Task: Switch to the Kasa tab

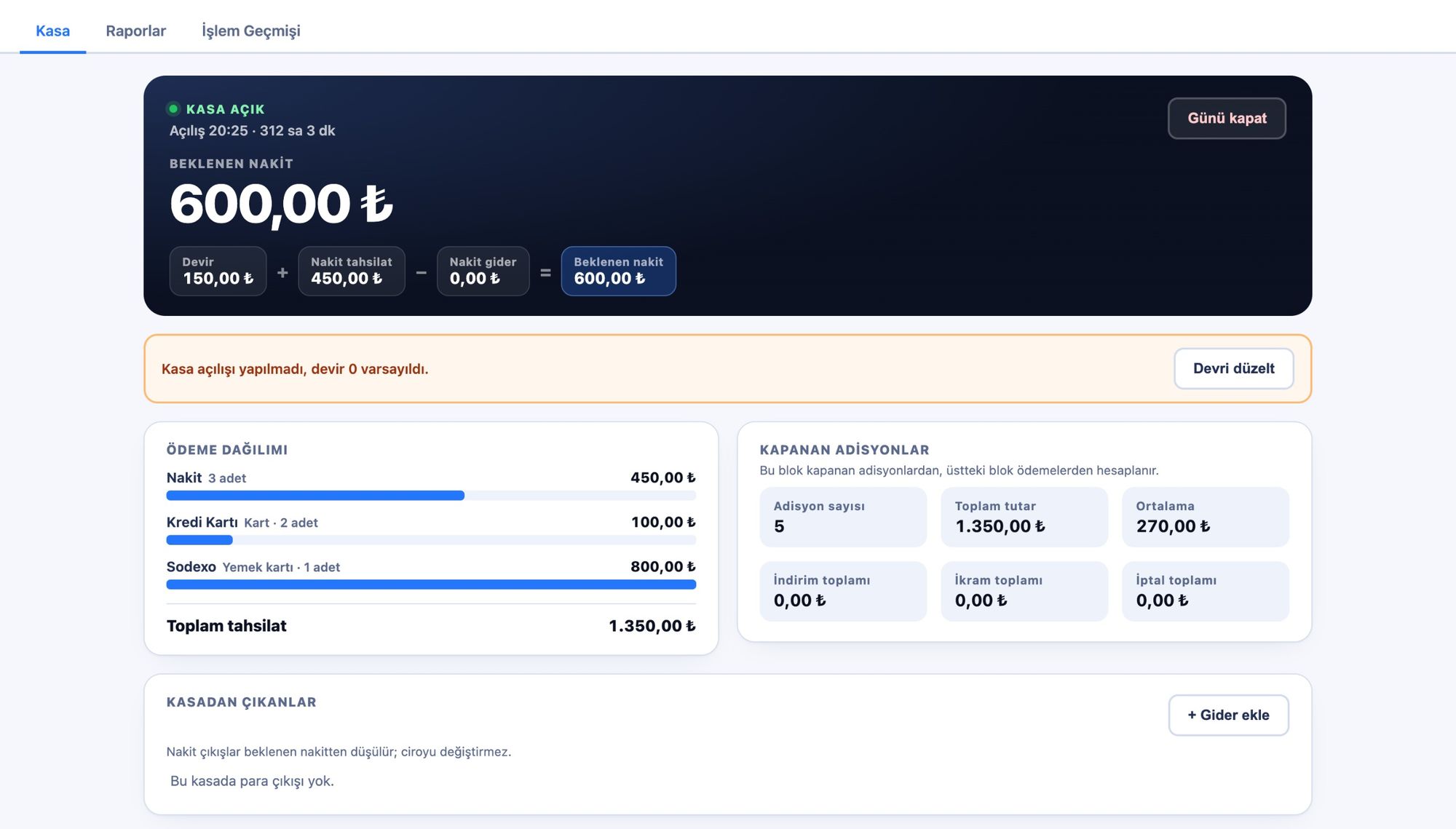Action: point(52,31)
